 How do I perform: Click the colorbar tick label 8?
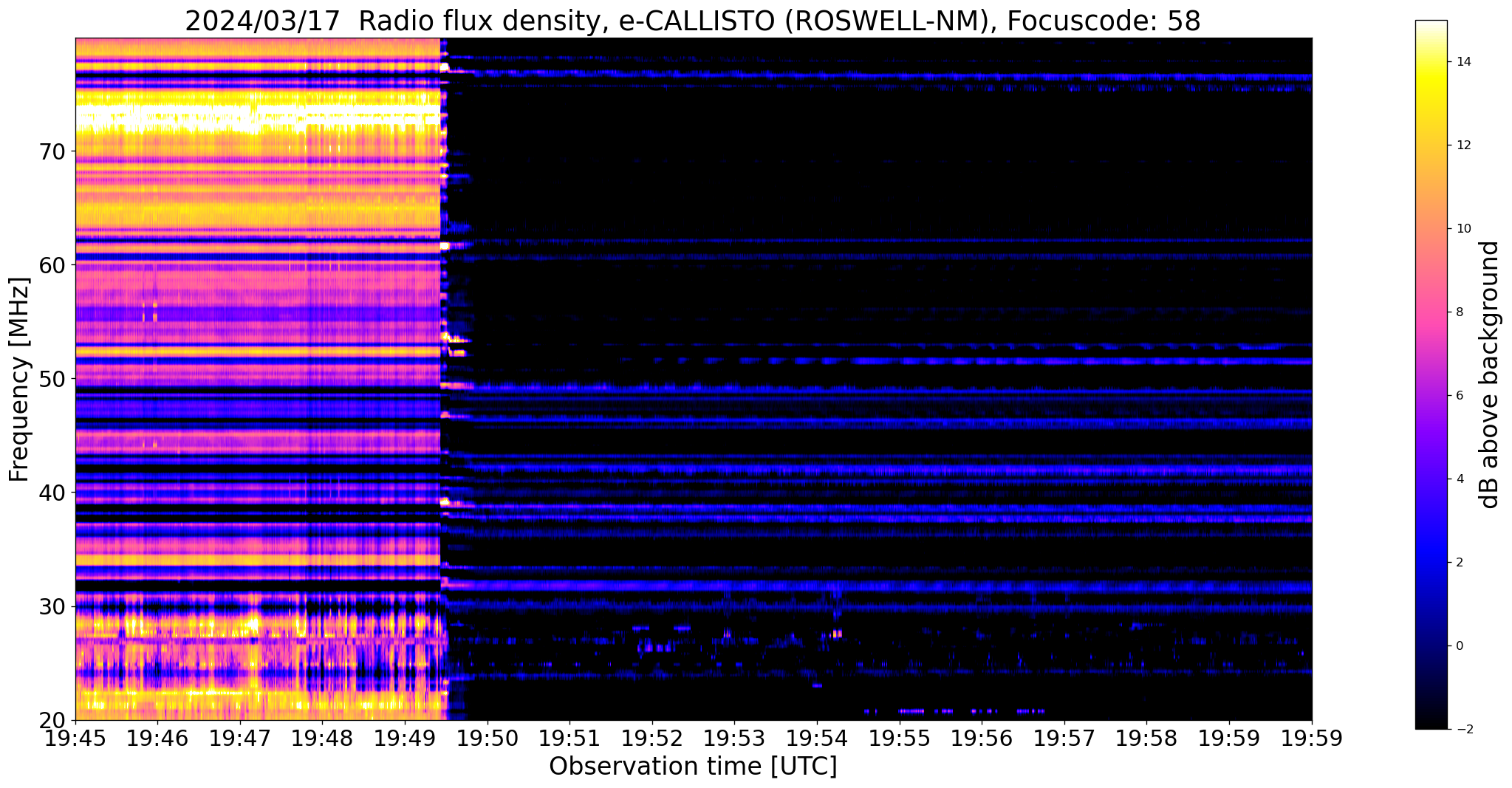click(1458, 312)
